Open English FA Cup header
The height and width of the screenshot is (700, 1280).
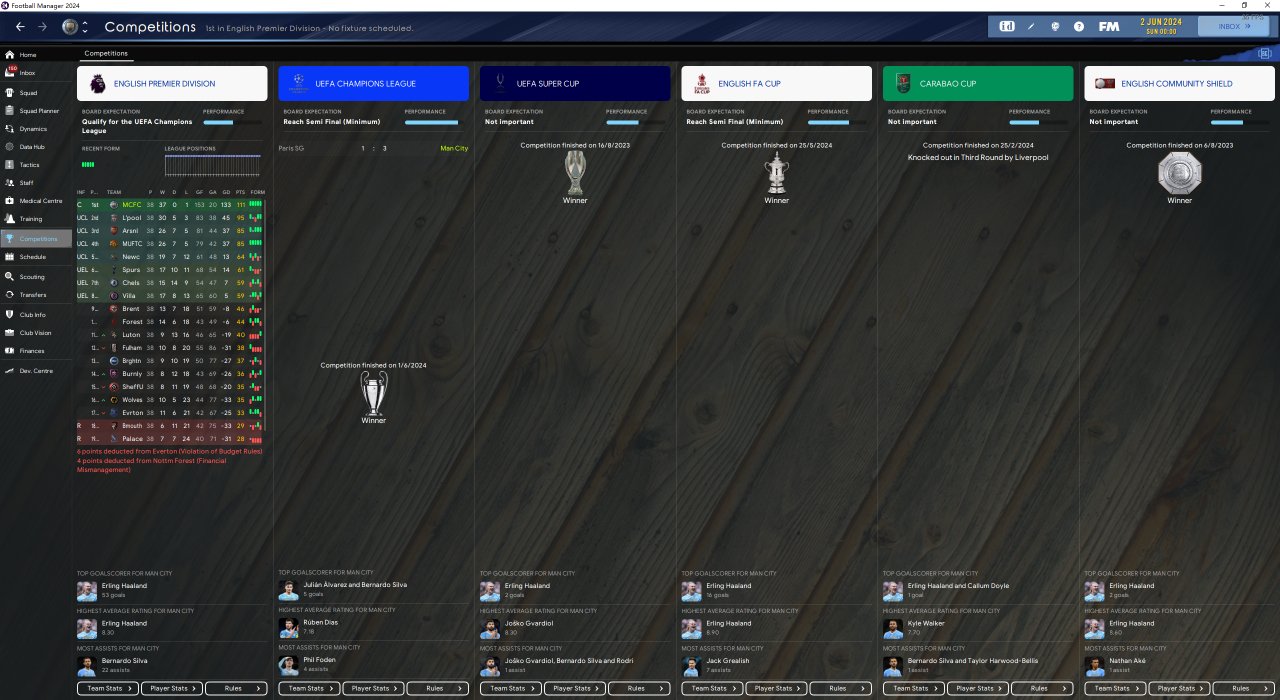(777, 84)
